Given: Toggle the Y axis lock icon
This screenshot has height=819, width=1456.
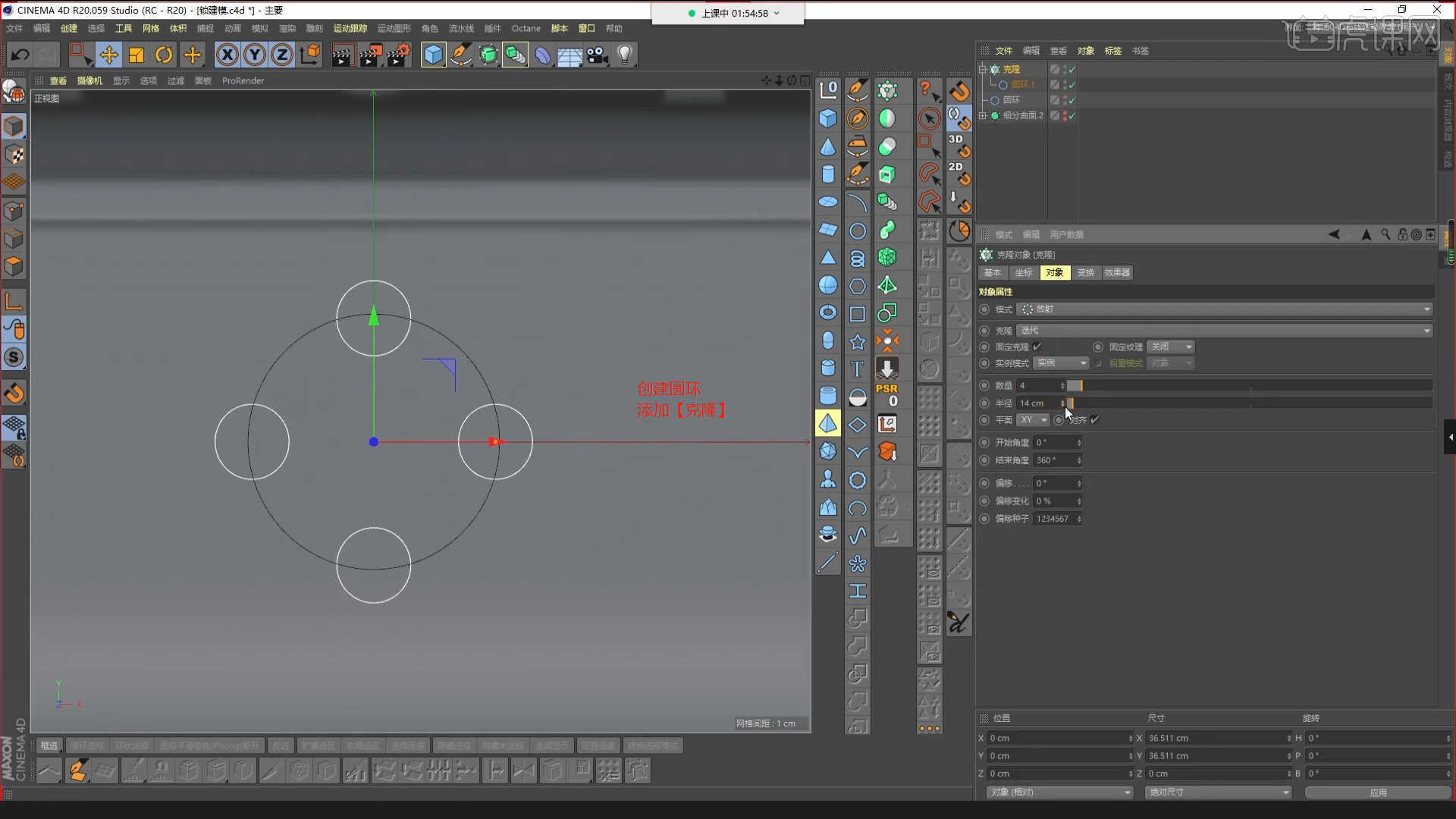Looking at the screenshot, I should coord(255,55).
